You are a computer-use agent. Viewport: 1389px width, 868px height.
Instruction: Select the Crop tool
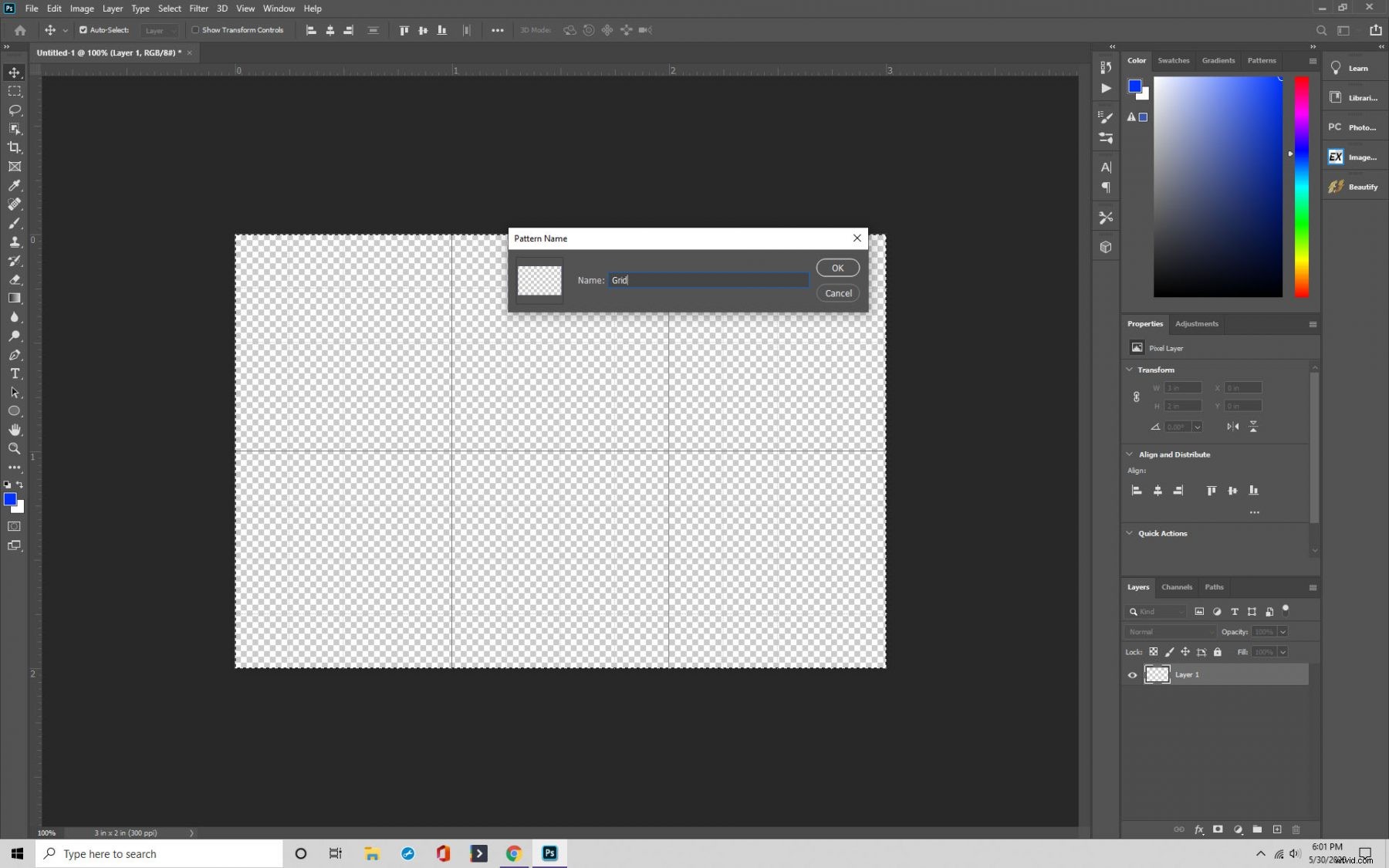click(14, 147)
